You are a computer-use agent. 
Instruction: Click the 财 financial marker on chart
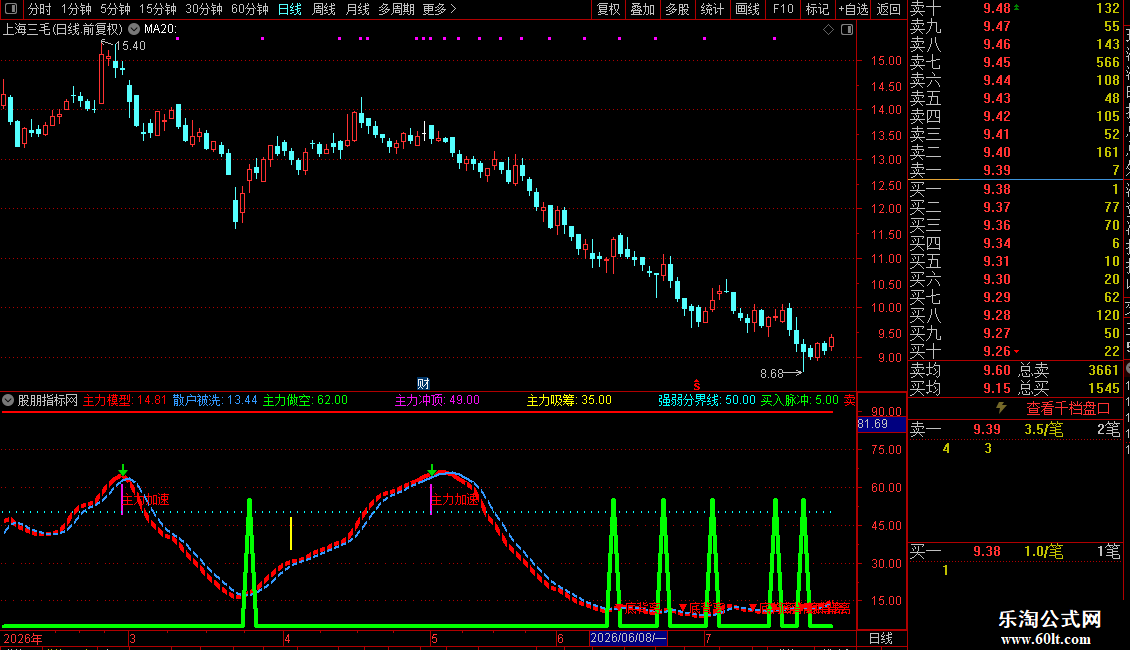[423, 383]
